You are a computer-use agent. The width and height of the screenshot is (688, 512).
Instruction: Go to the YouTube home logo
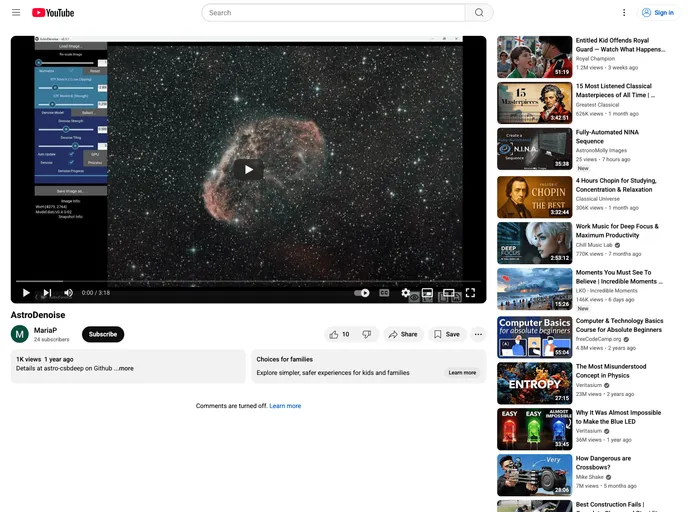pyautogui.click(x=53, y=13)
